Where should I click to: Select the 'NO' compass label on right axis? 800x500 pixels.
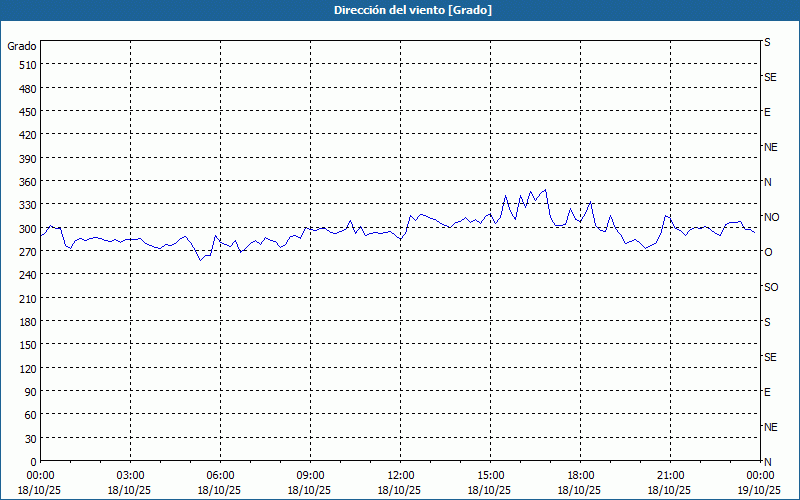(771, 217)
